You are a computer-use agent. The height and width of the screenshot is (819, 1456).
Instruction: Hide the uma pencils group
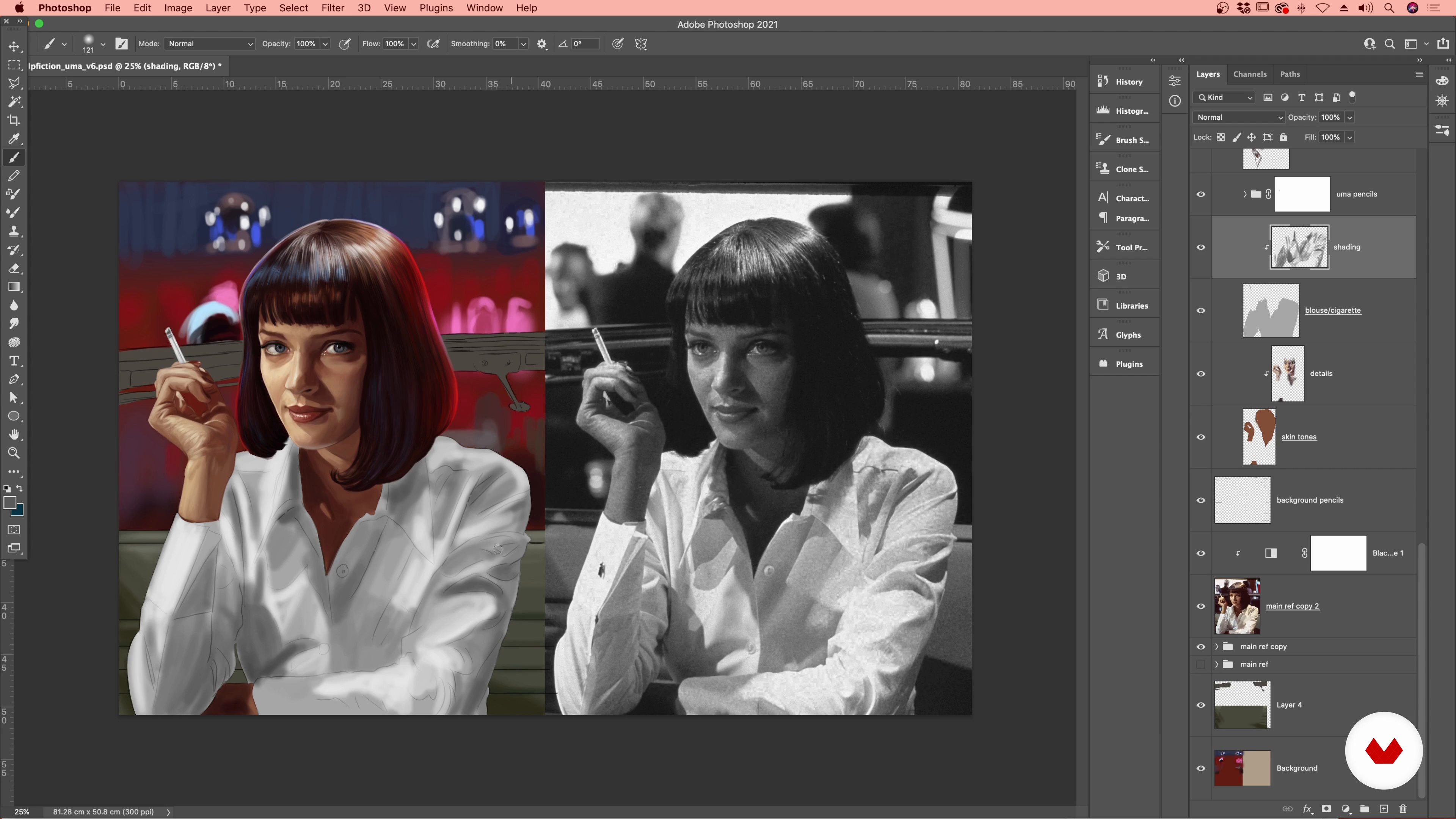pos(1200,194)
